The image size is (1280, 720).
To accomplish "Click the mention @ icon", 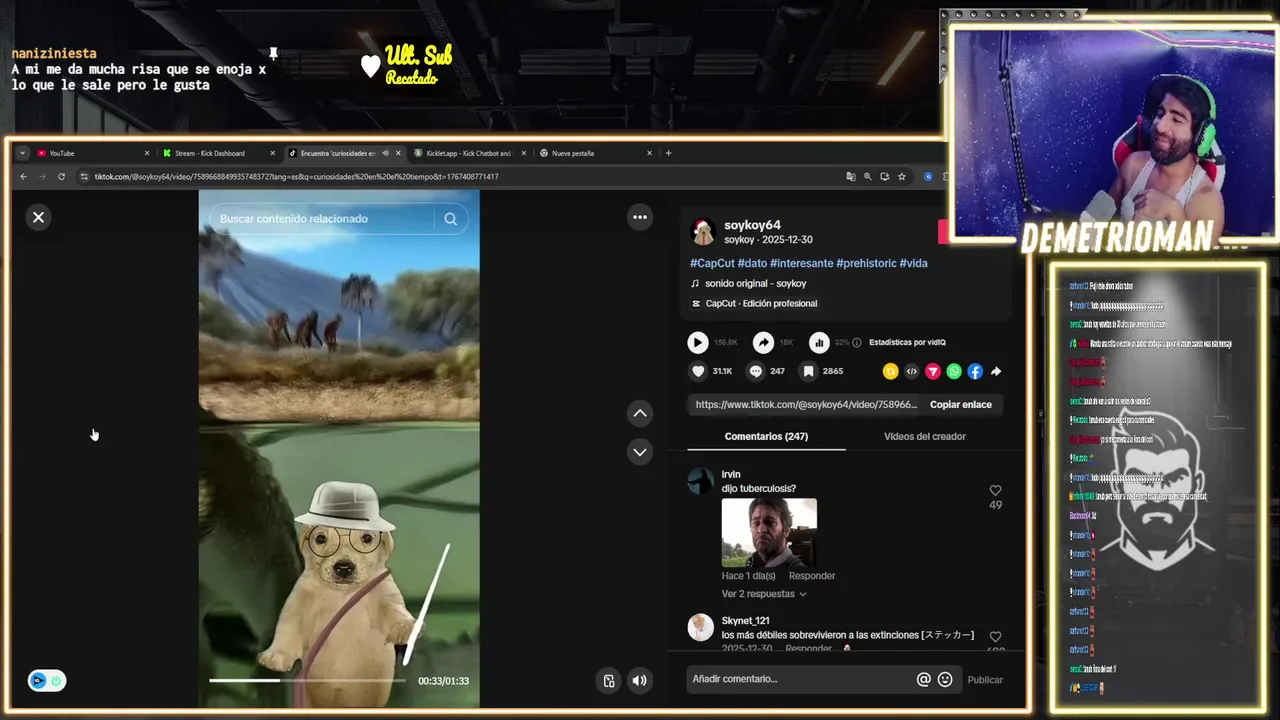I will point(923,679).
